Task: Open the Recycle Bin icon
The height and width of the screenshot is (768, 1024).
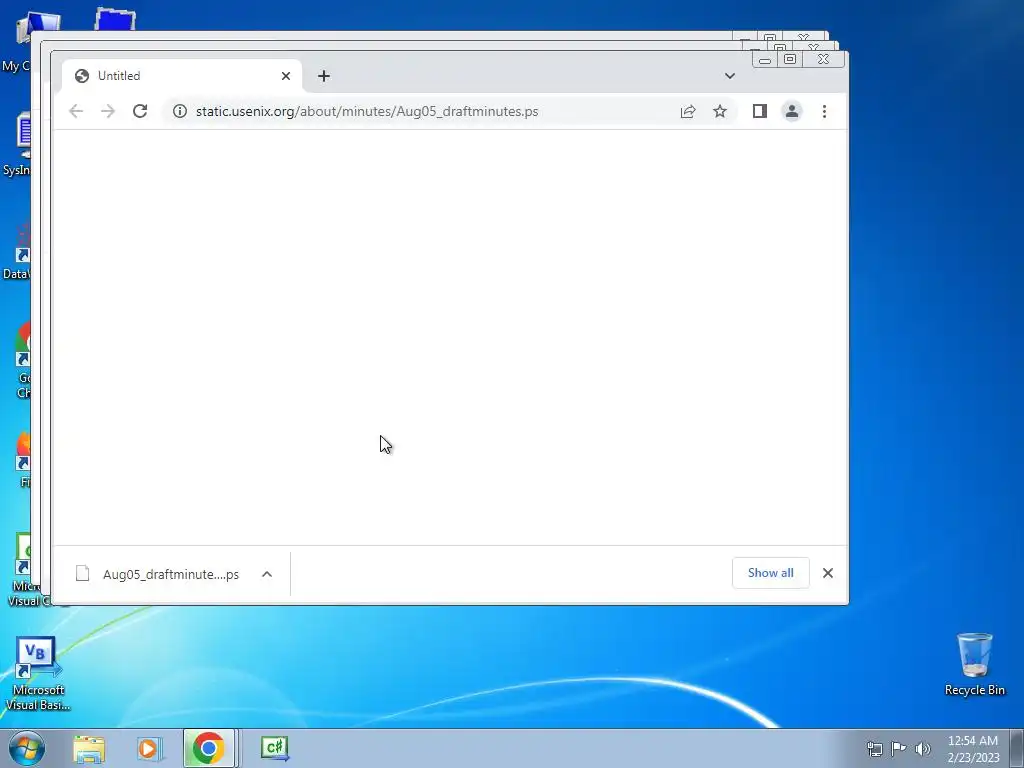Action: (x=974, y=664)
